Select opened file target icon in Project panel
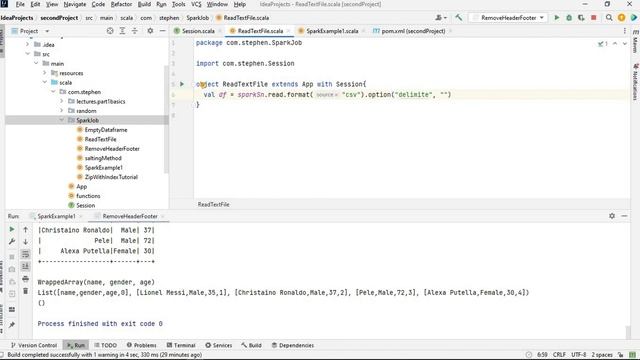The height and width of the screenshot is (360, 640). tap(110, 31)
